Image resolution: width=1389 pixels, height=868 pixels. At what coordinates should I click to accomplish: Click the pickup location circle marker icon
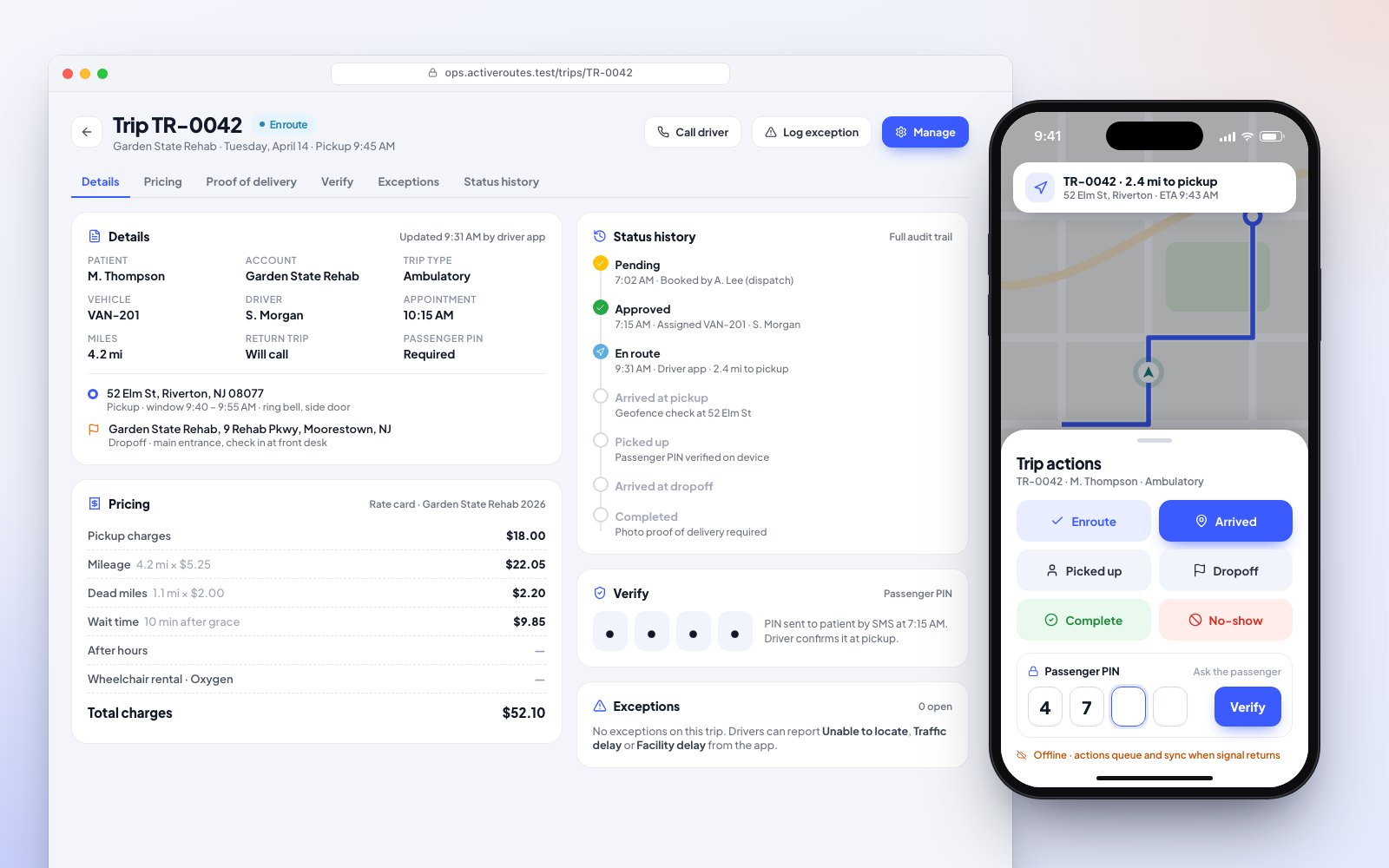coord(93,394)
